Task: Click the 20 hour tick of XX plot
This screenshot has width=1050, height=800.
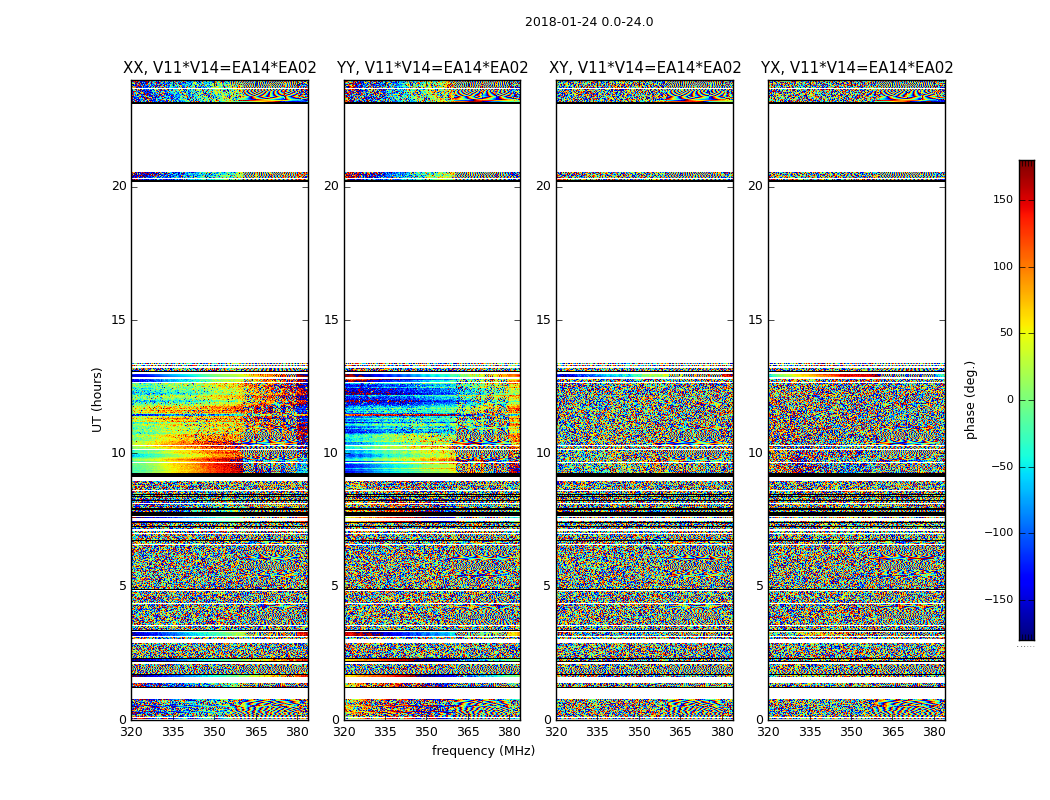Action: 119,185
